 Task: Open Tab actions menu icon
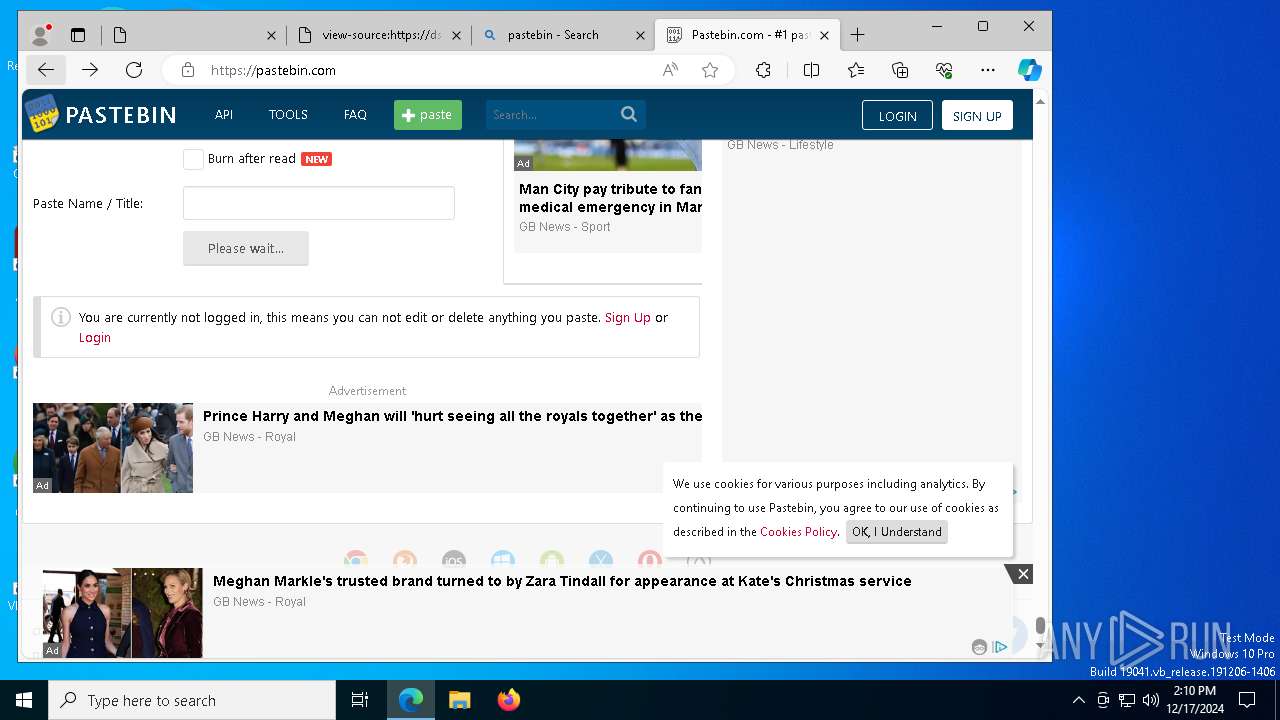(78, 35)
